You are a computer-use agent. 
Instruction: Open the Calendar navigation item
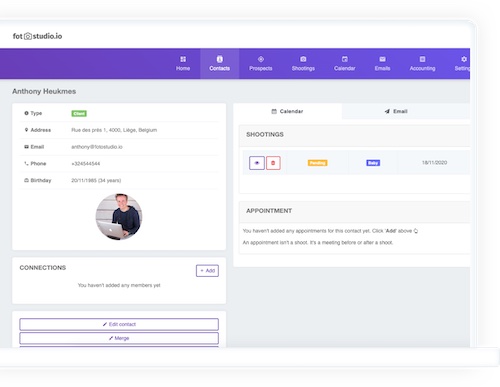pyautogui.click(x=344, y=64)
